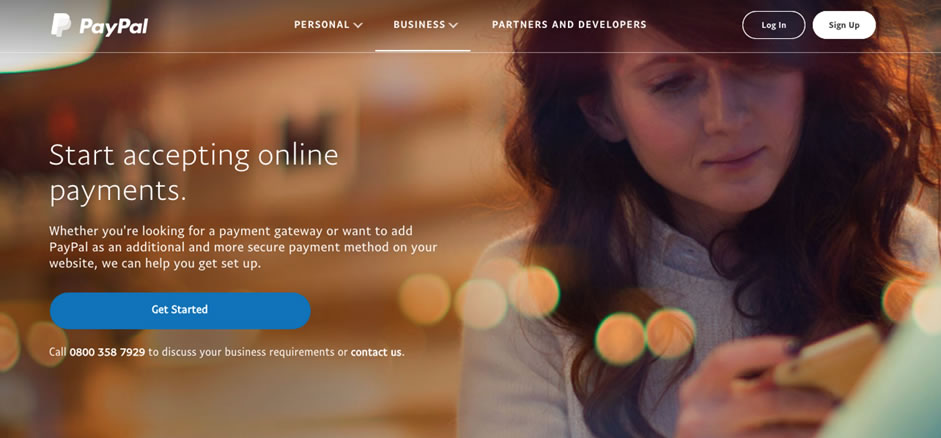
Task: Click the white underline beneath Business
Action: coord(423,50)
